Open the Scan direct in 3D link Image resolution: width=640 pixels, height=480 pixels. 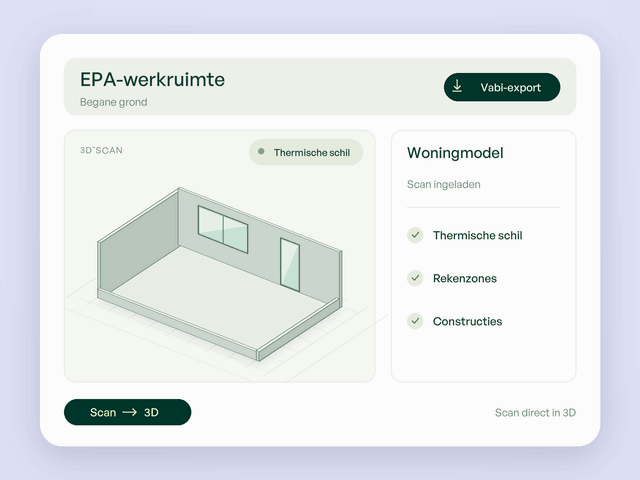(535, 413)
